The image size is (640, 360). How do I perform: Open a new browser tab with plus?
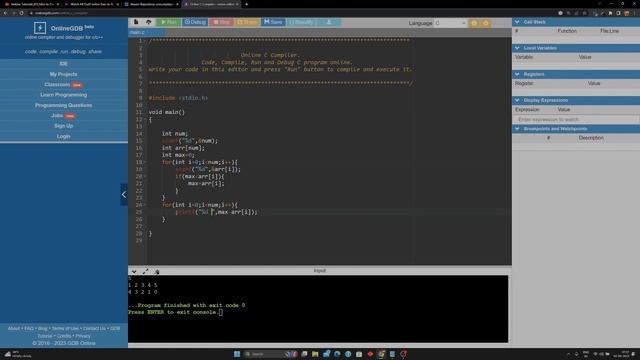click(x=246, y=4)
